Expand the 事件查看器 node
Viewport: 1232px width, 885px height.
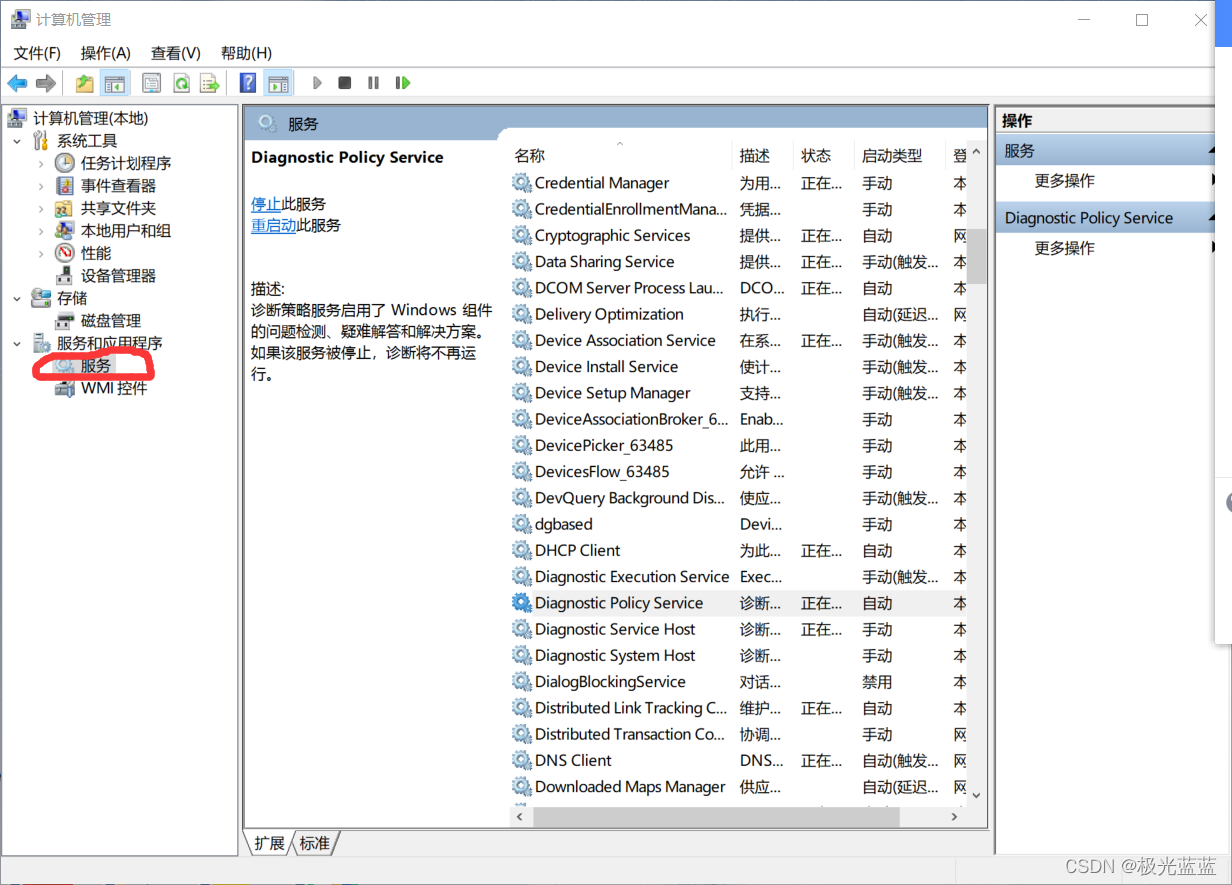[41, 186]
